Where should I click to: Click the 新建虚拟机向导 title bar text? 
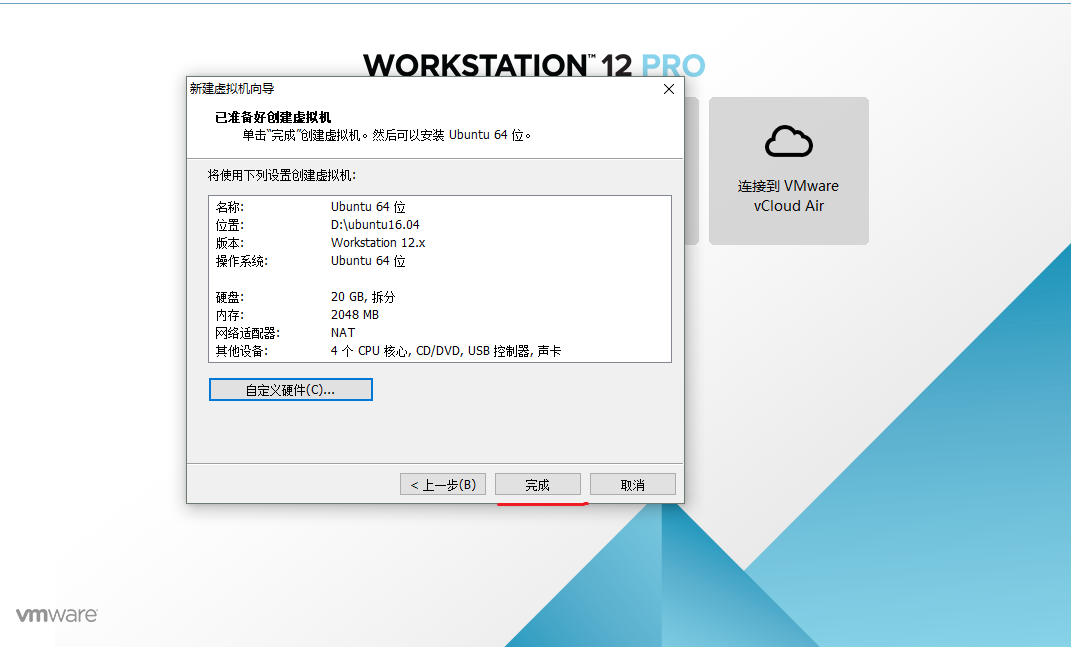232,89
